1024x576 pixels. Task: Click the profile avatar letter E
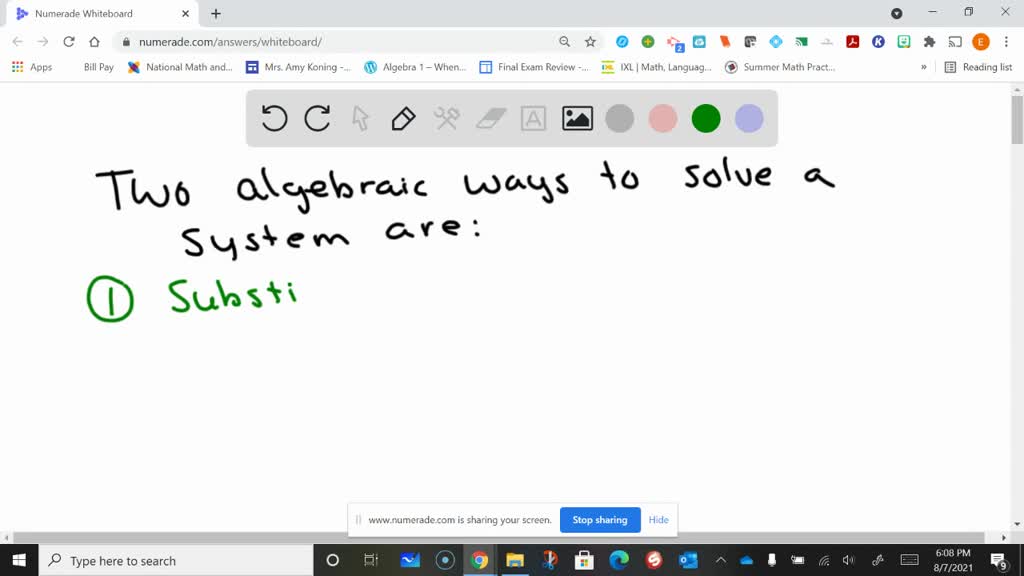point(981,43)
